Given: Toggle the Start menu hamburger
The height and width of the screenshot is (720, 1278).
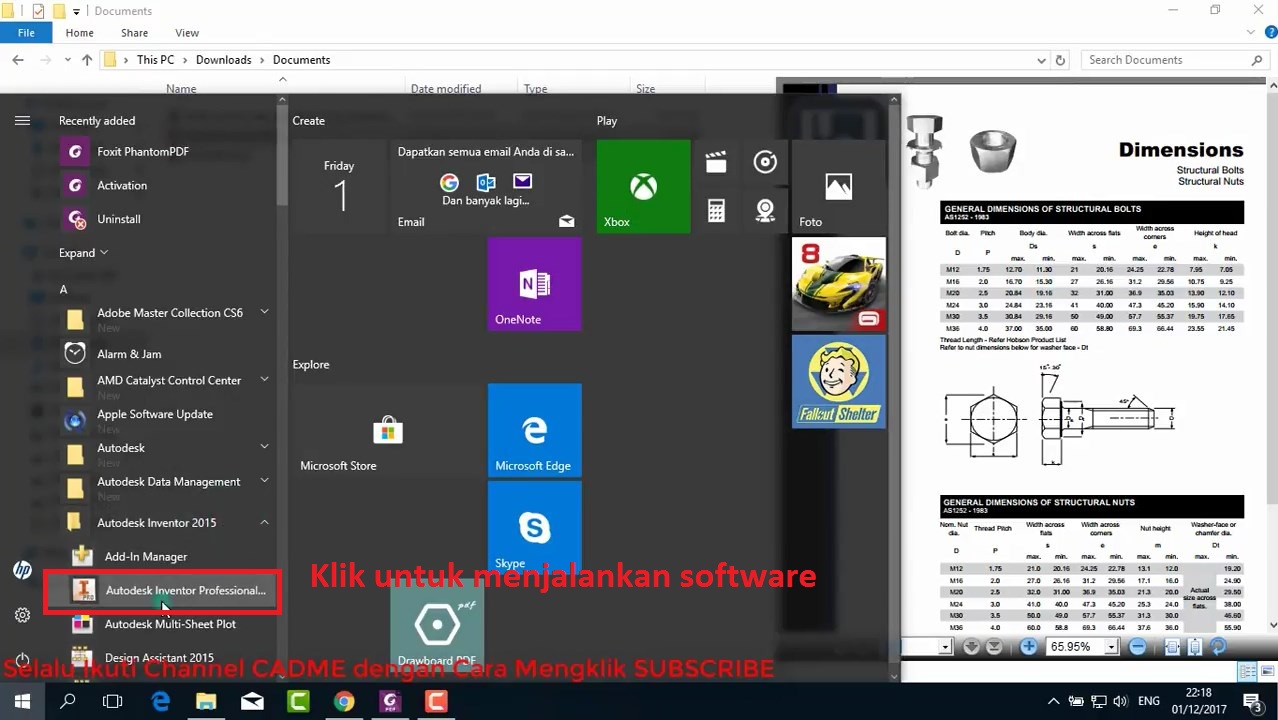Looking at the screenshot, I should tap(22, 120).
